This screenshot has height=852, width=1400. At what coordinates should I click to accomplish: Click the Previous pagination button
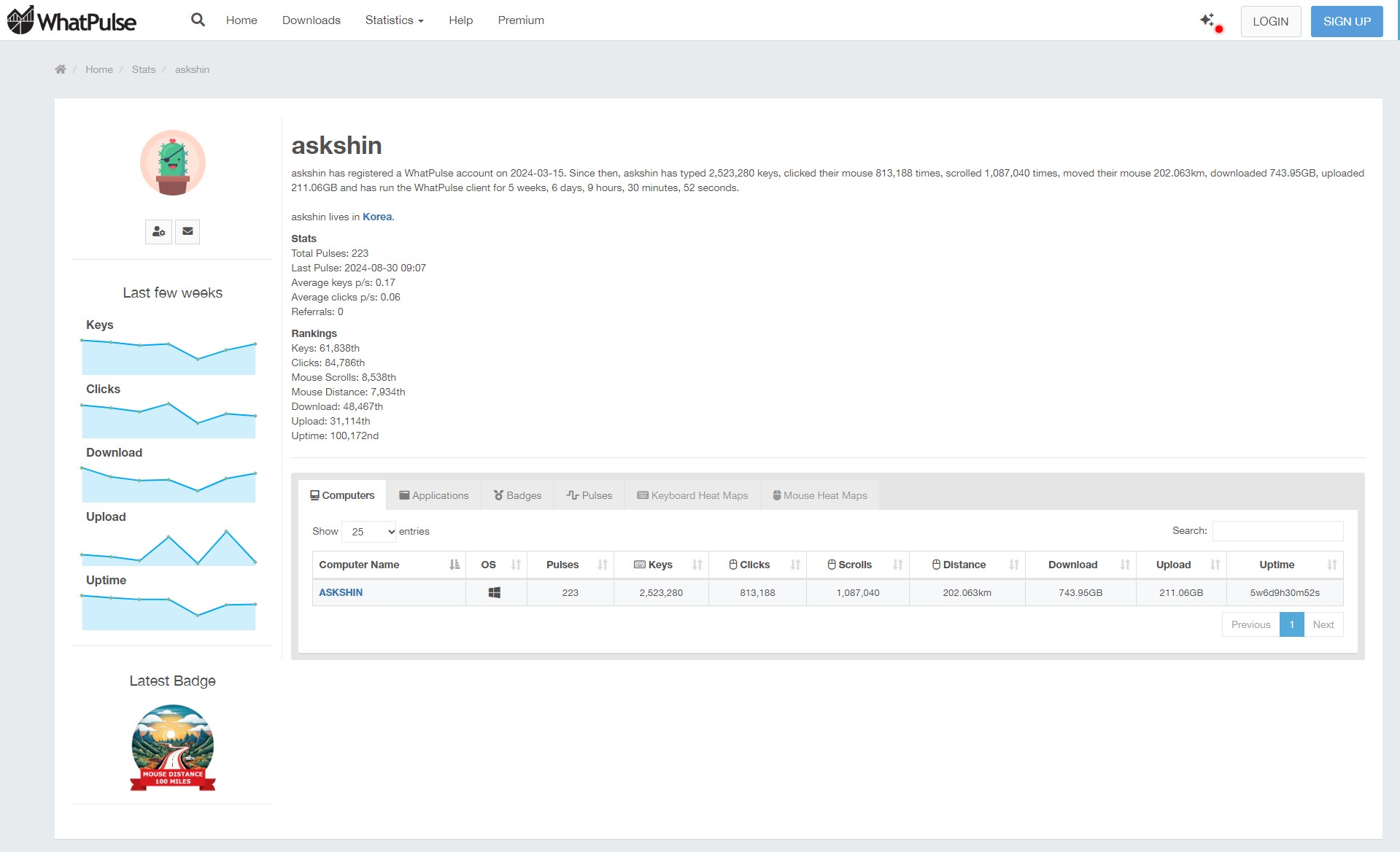click(x=1250, y=624)
